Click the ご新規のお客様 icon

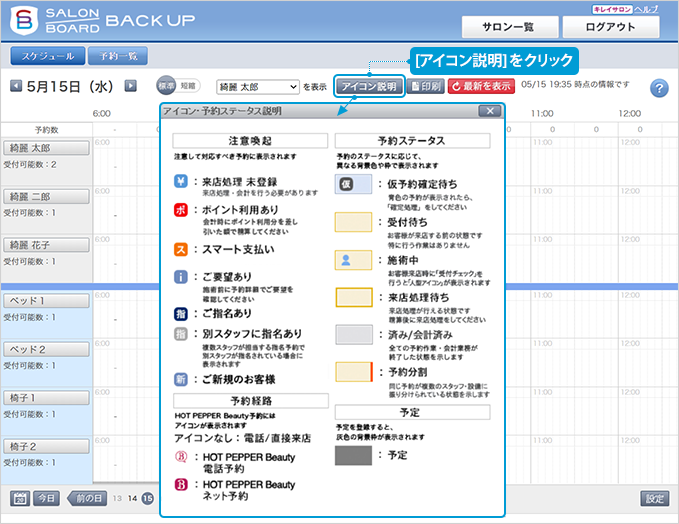pyautogui.click(x=181, y=379)
